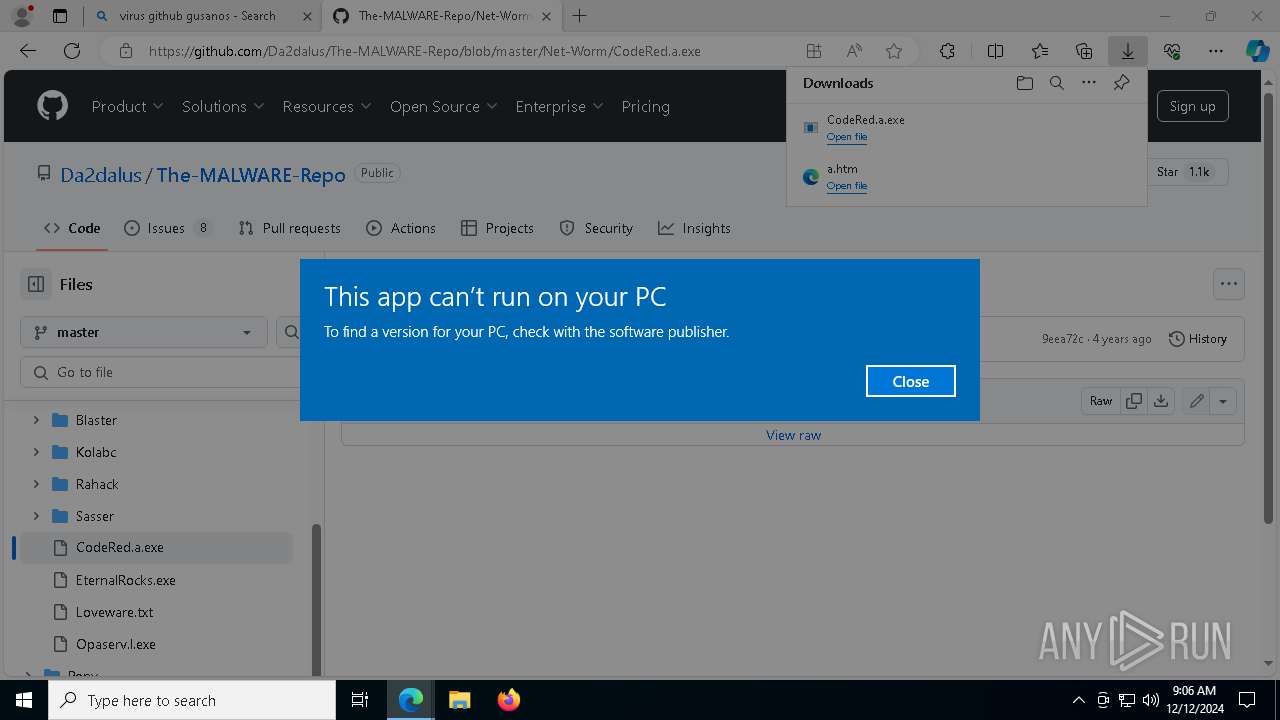Open the Security tab

596,228
